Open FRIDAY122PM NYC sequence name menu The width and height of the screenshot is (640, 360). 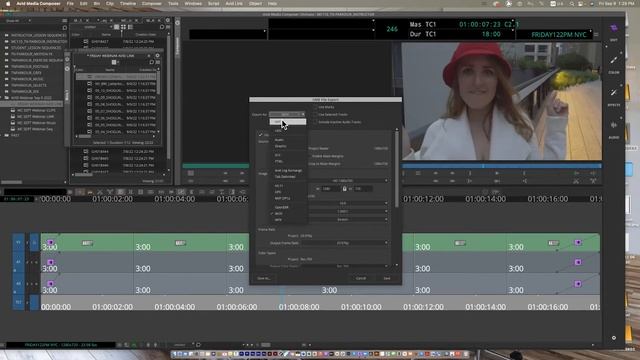(x=556, y=35)
